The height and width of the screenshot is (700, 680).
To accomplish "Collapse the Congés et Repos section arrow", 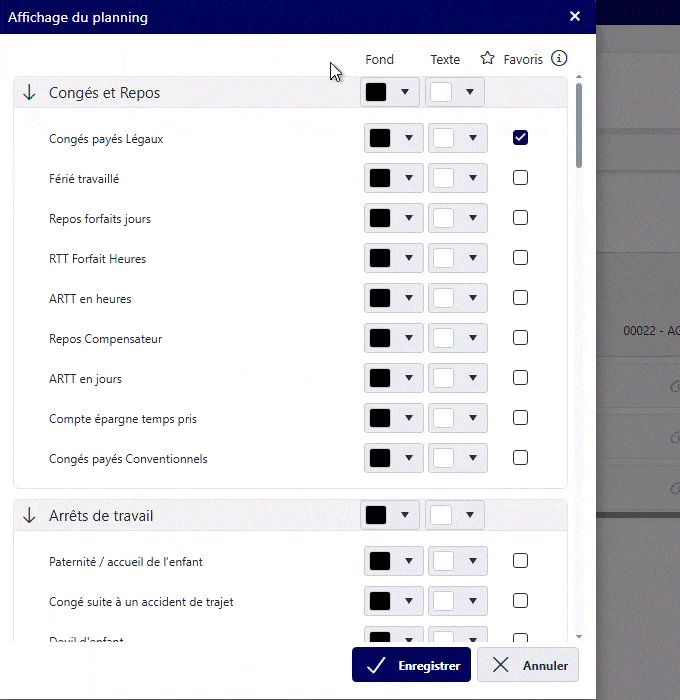I will (29, 92).
